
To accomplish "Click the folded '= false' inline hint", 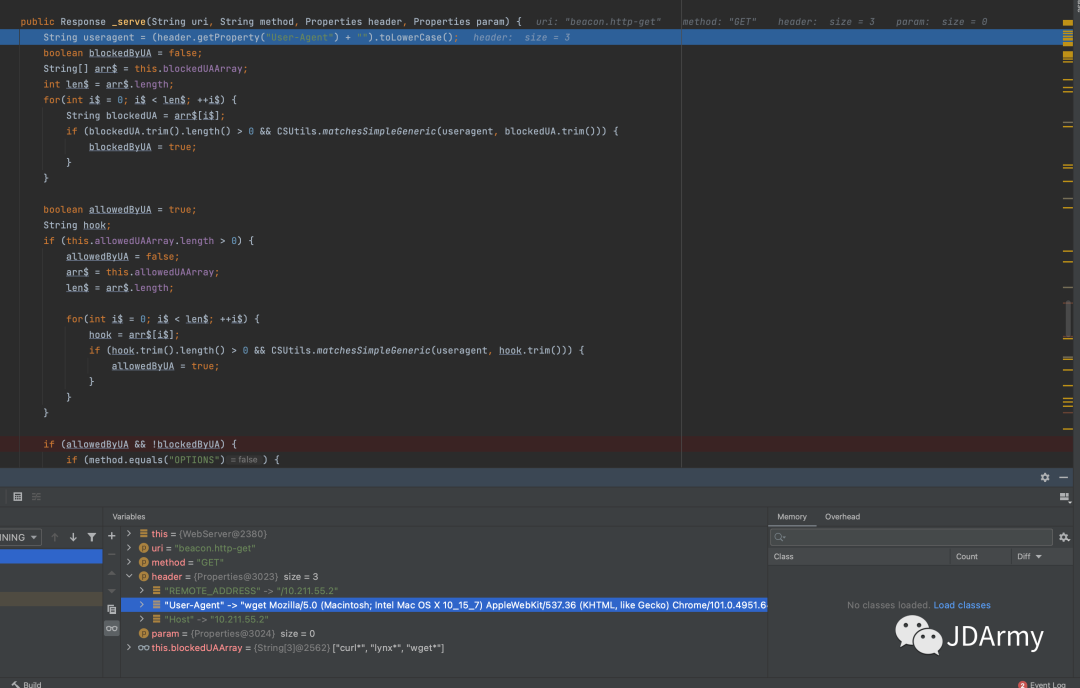I will click(243, 460).
